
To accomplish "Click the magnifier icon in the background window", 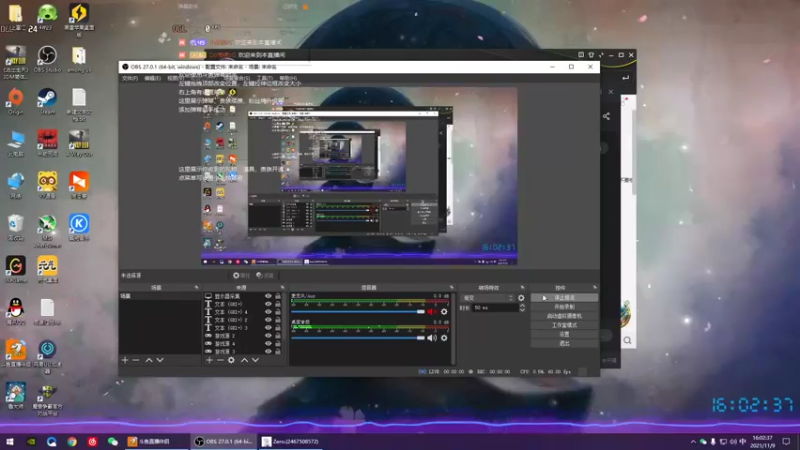I will [x=628, y=341].
